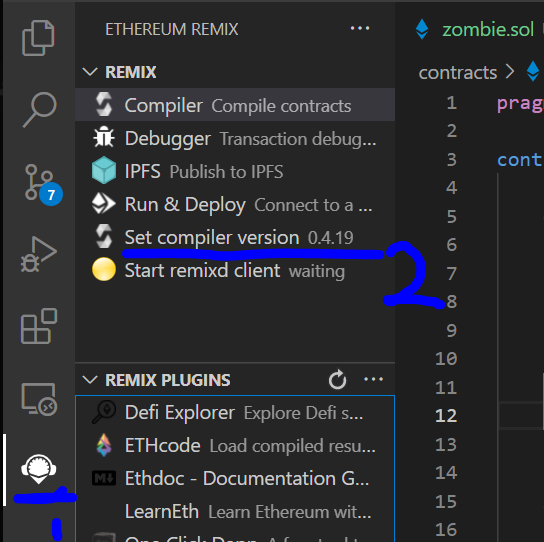This screenshot has height=542, width=544.
Task: Switch to the zombie.sol editor tab
Action: 487,29
